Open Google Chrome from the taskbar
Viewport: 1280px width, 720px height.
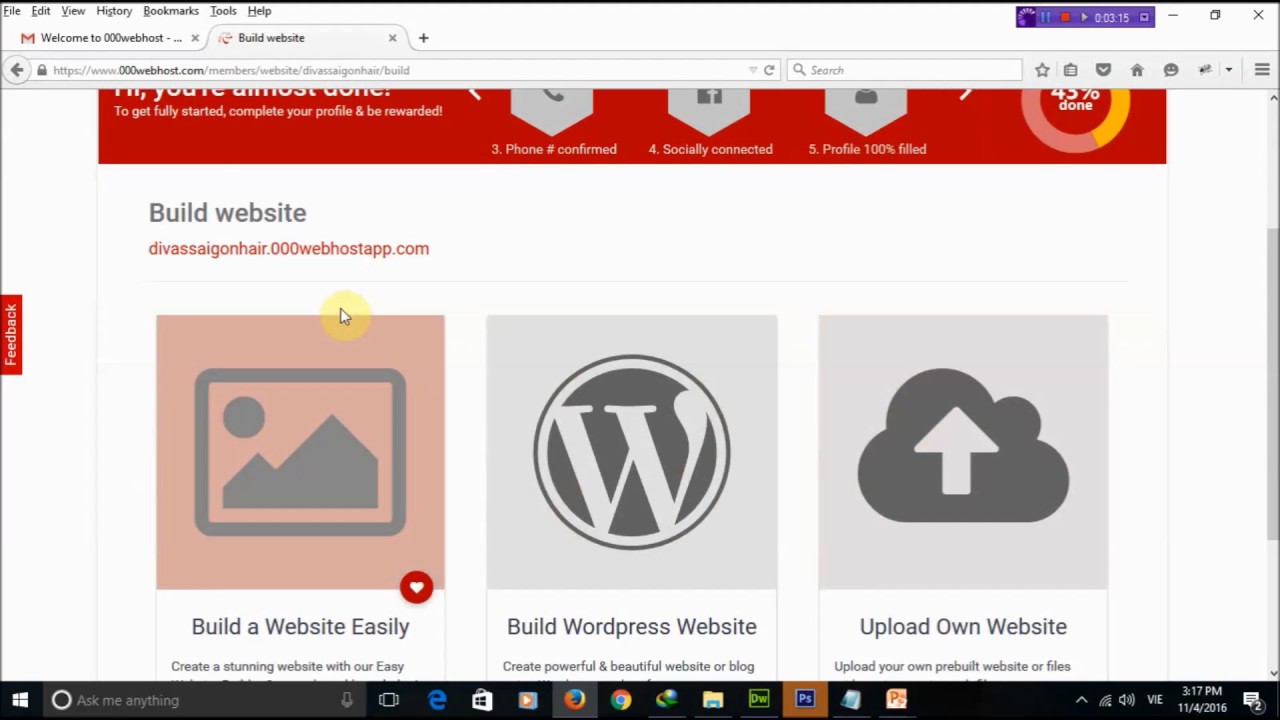tap(620, 700)
